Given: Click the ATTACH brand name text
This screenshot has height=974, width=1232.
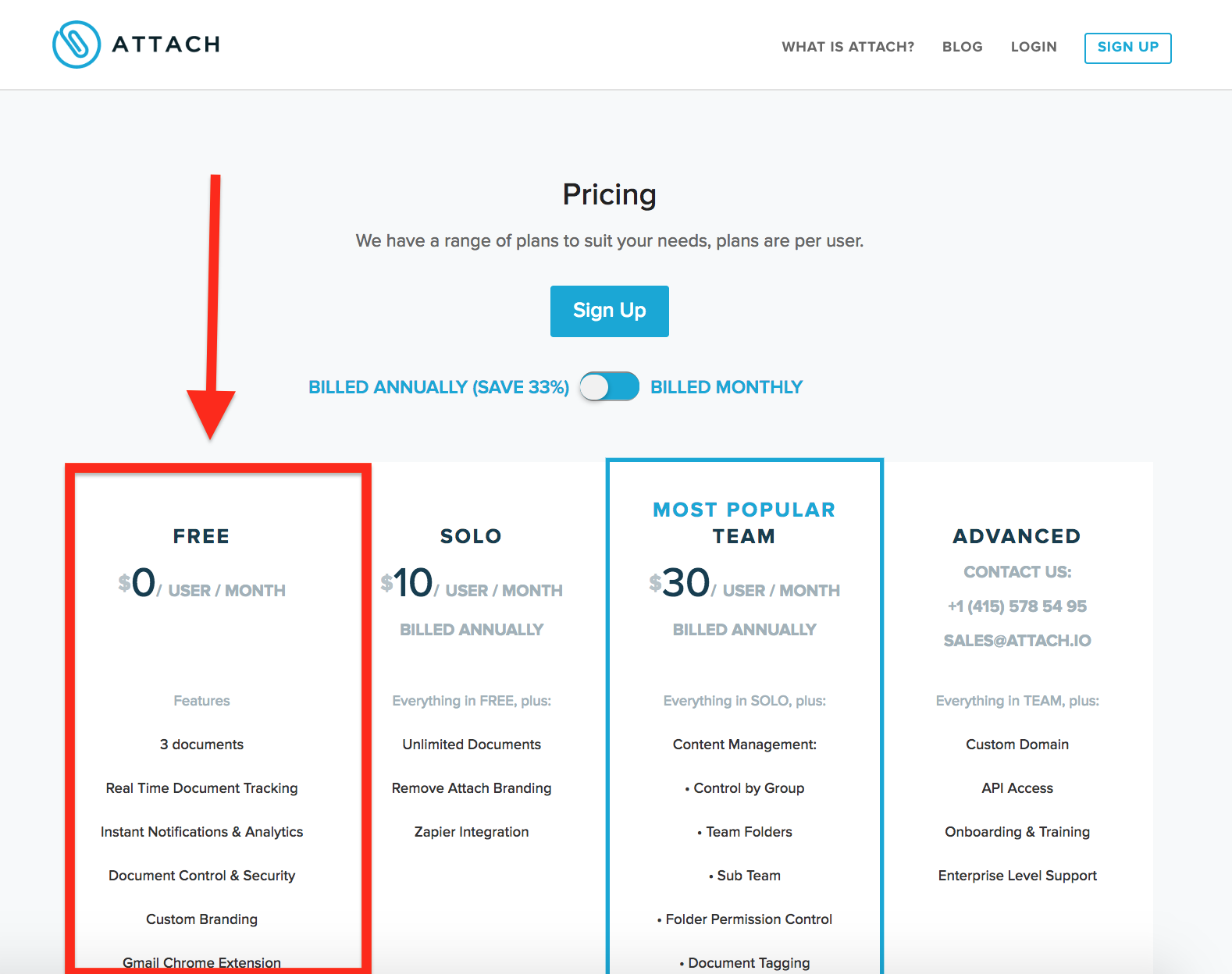Looking at the screenshot, I should pyautogui.click(x=166, y=44).
